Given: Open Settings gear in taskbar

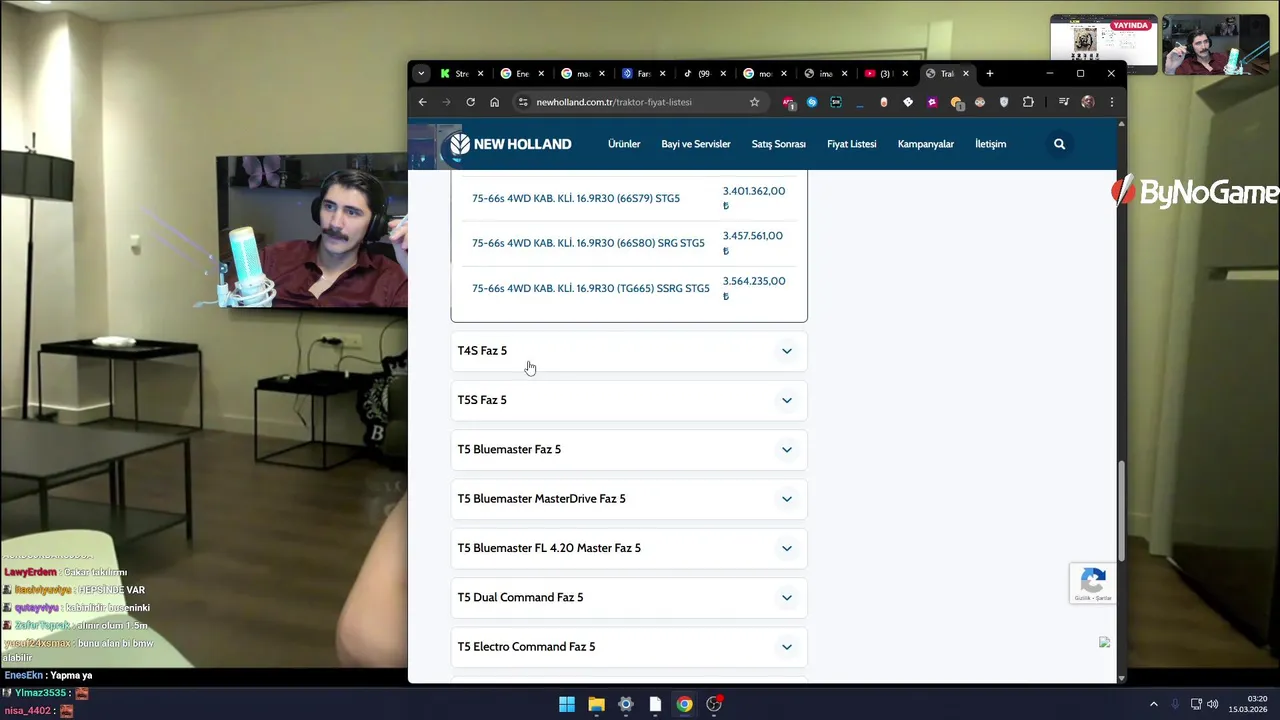Looking at the screenshot, I should click(x=626, y=704).
